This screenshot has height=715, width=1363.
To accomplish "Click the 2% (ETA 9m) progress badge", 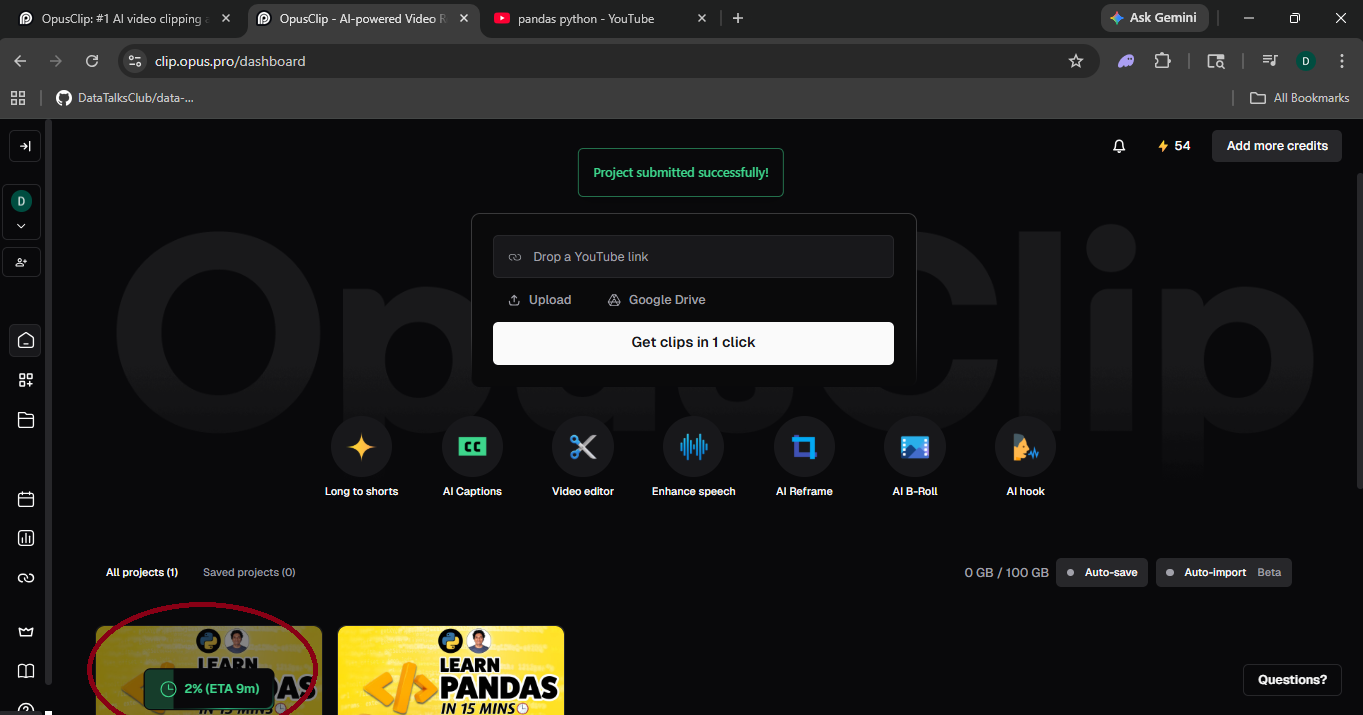I will (x=209, y=689).
